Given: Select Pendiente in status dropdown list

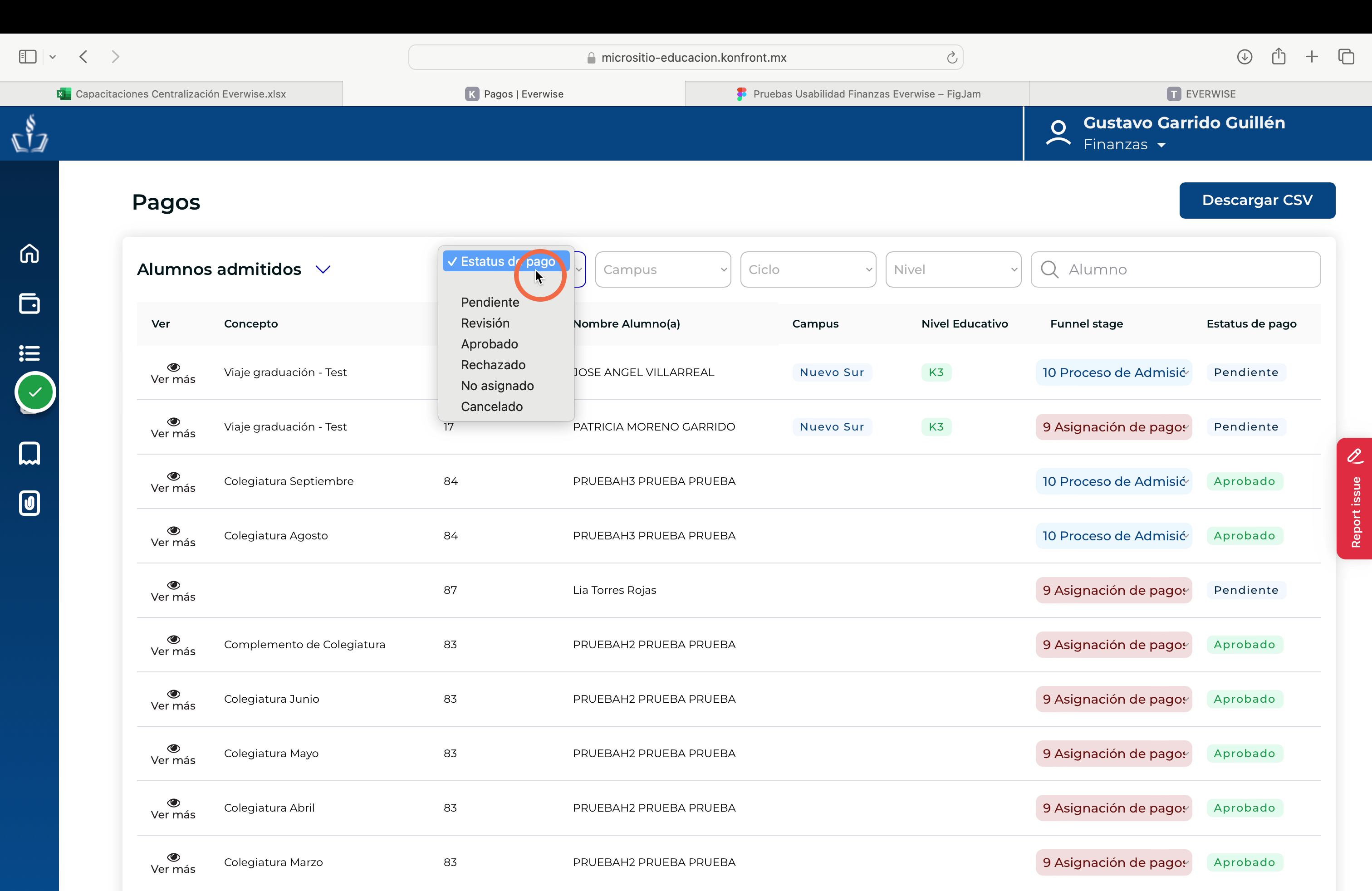Looking at the screenshot, I should 490,302.
